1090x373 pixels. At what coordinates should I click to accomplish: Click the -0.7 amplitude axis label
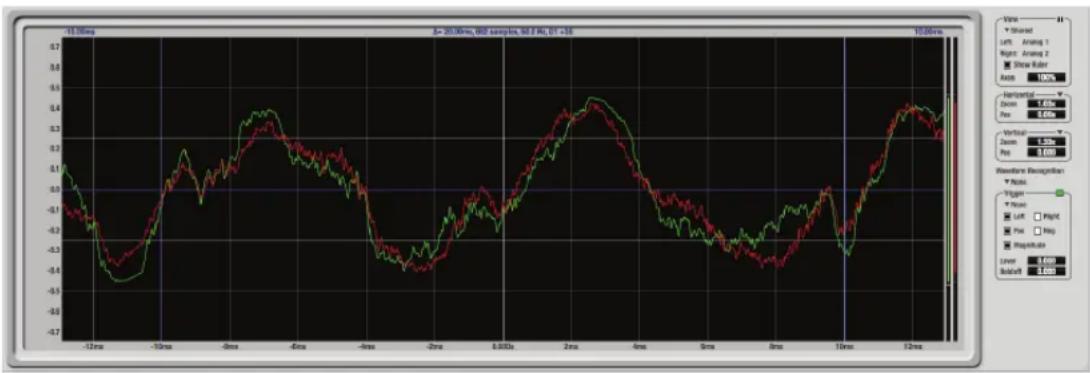pyautogui.click(x=53, y=332)
